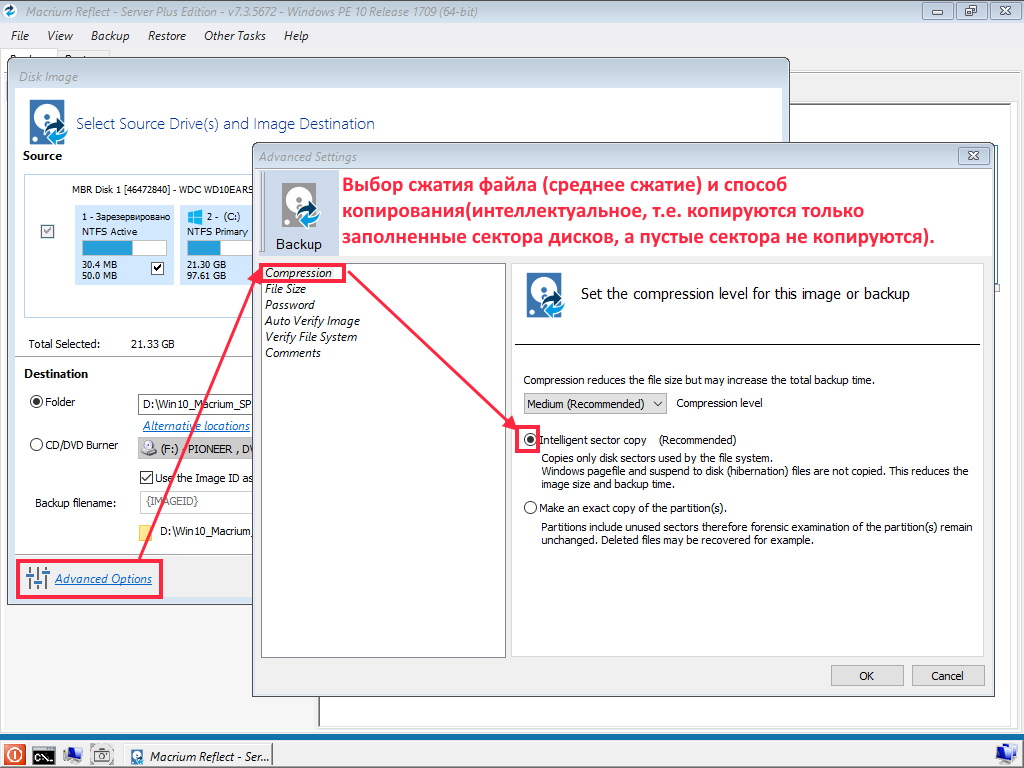Toggle Use the Image ID checkbox
This screenshot has width=1024, height=768.
146,478
